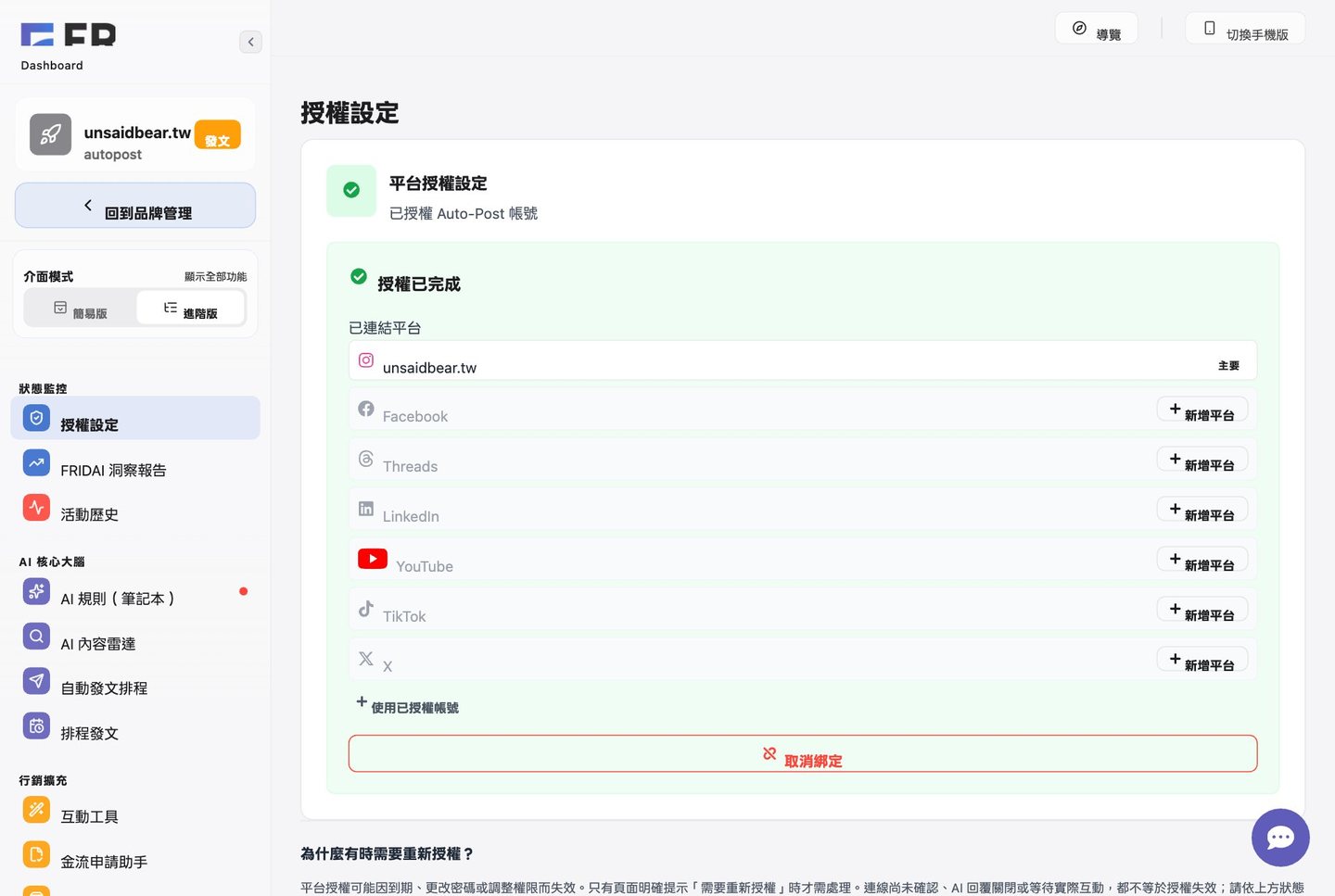
Task: Click the AI 內容雷達 search icon
Action: click(36, 637)
